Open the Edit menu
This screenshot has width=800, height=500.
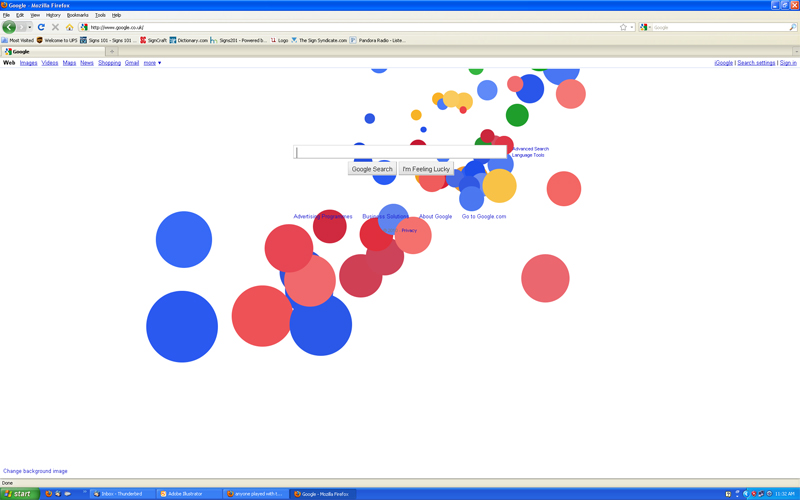click(20, 15)
